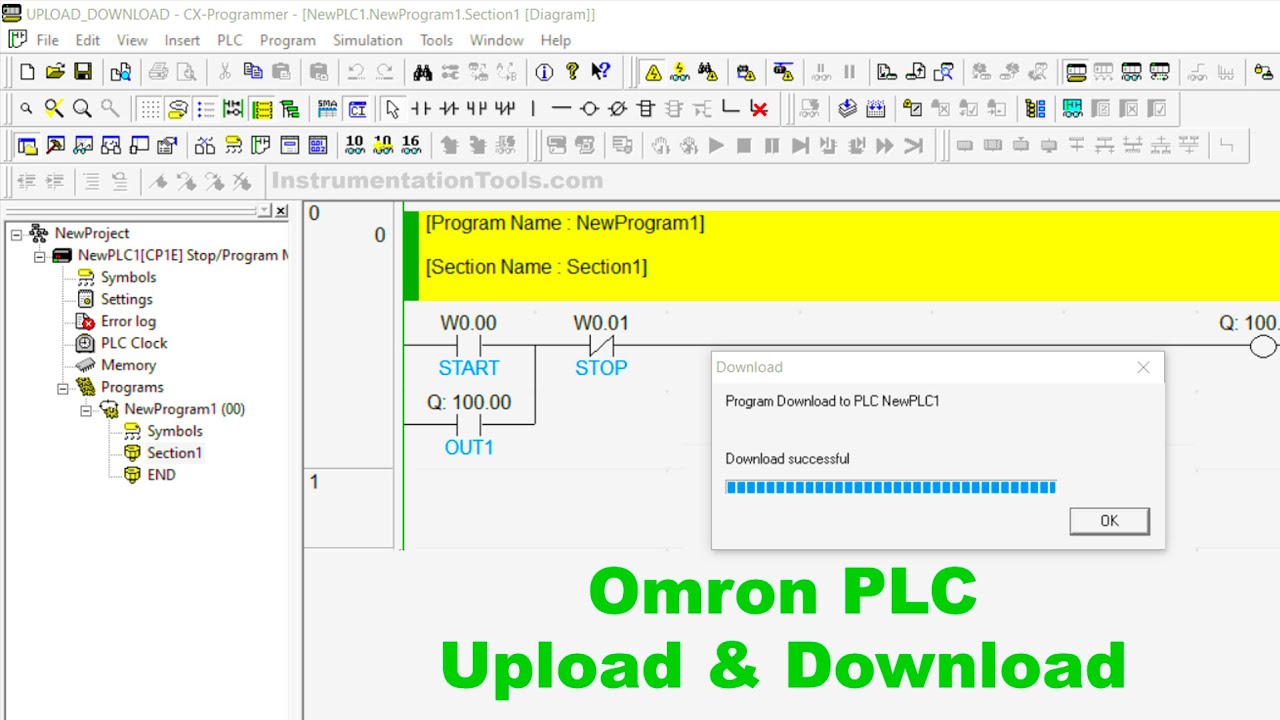Click the red X delete line icon
Image resolution: width=1280 pixels, height=720 pixels.
(758, 109)
